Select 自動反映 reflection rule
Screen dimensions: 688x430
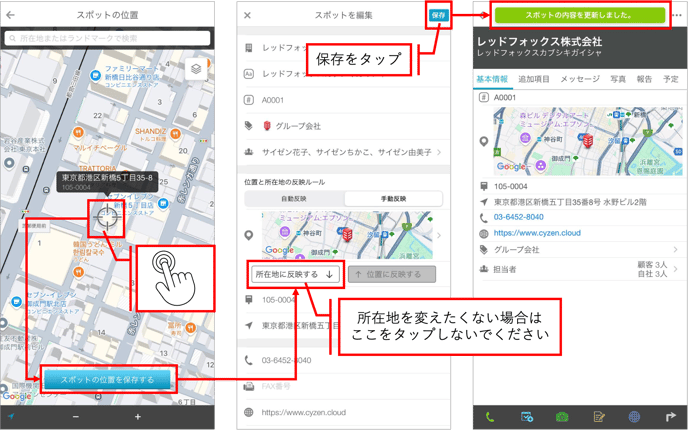(294, 199)
